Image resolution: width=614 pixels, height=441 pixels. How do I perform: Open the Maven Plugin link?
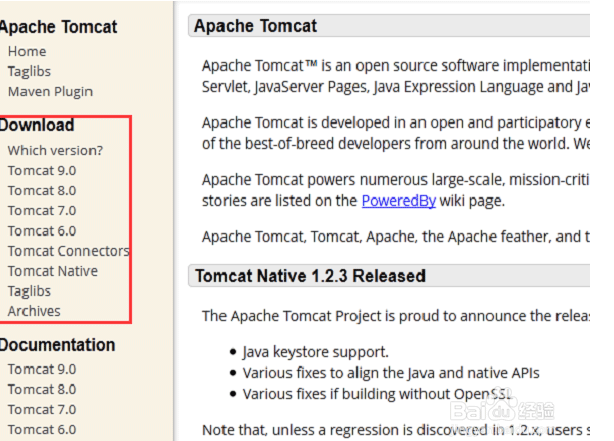pyautogui.click(x=51, y=92)
